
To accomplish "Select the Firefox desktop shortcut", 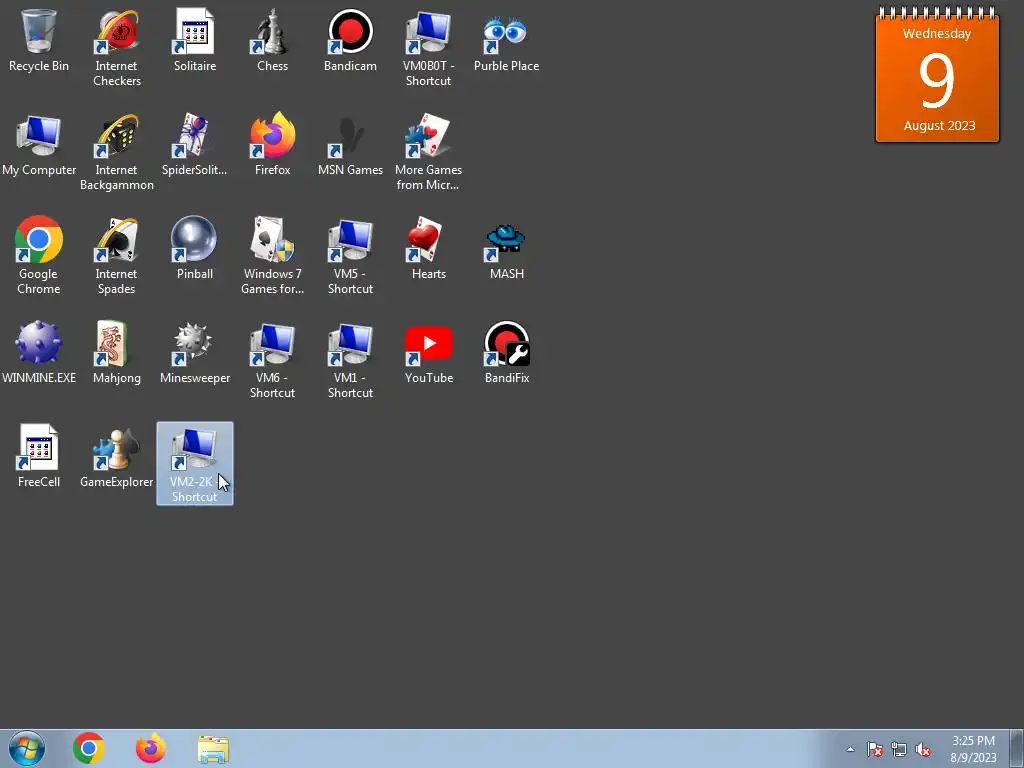I will point(272,146).
